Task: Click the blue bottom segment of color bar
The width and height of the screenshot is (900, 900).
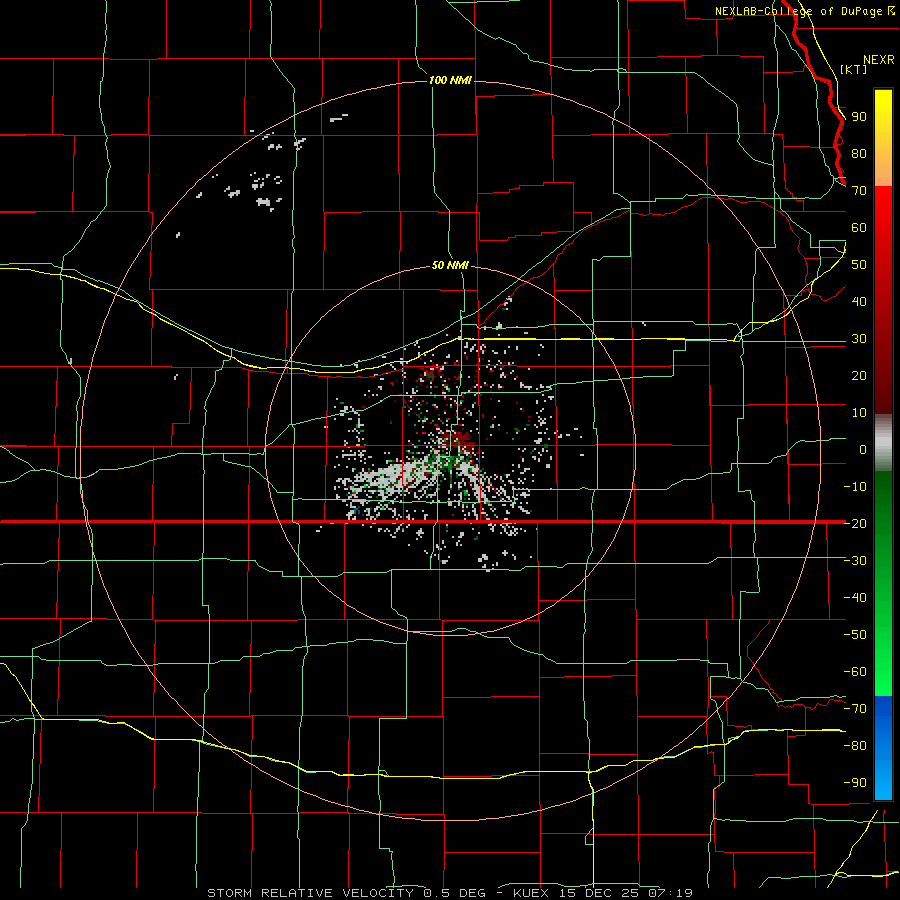Action: point(883,748)
